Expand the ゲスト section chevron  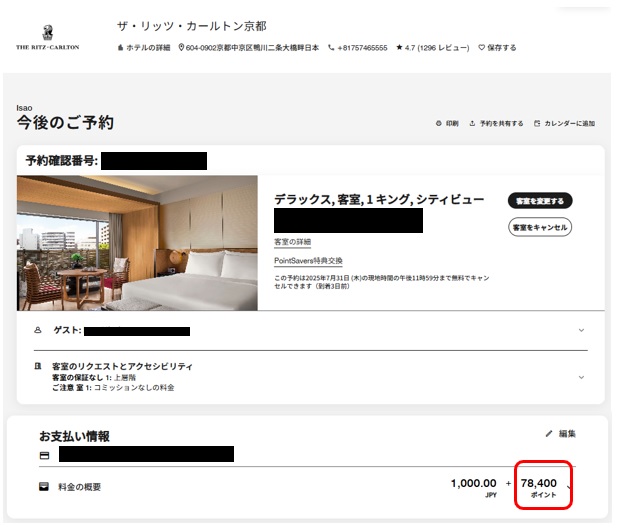tap(581, 330)
